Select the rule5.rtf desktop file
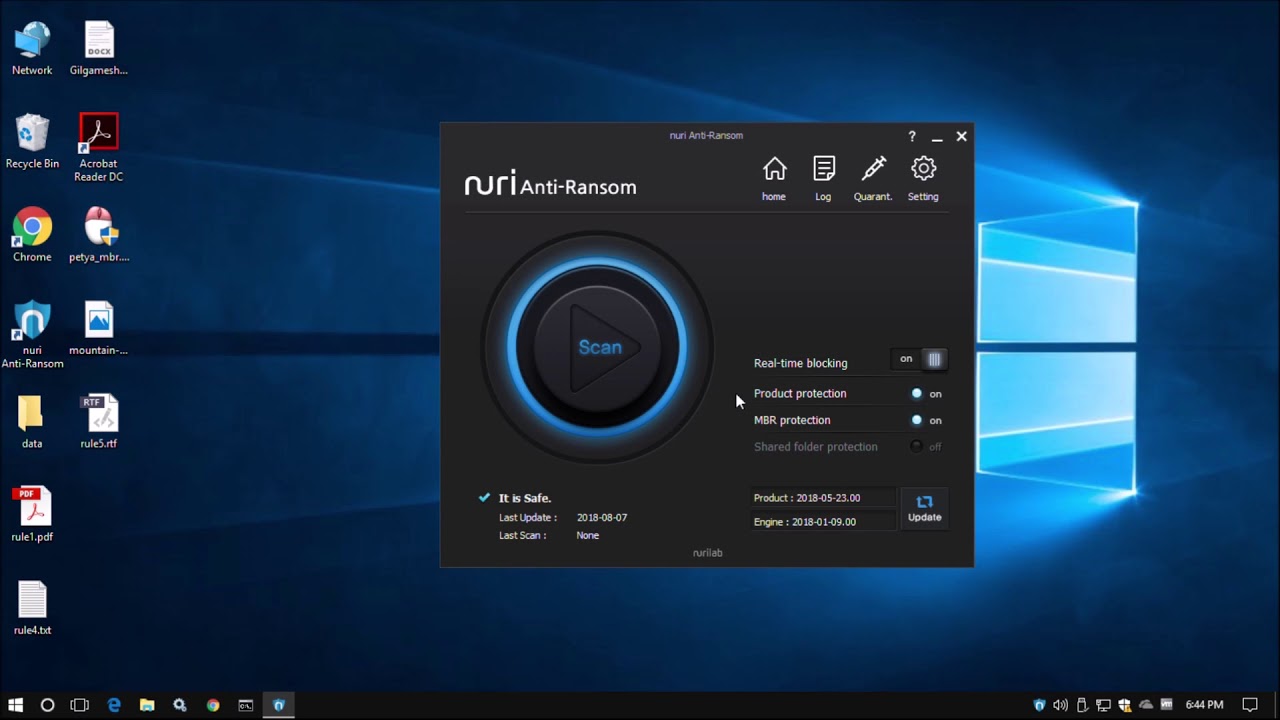Viewport: 1280px width, 720px height. (x=99, y=422)
